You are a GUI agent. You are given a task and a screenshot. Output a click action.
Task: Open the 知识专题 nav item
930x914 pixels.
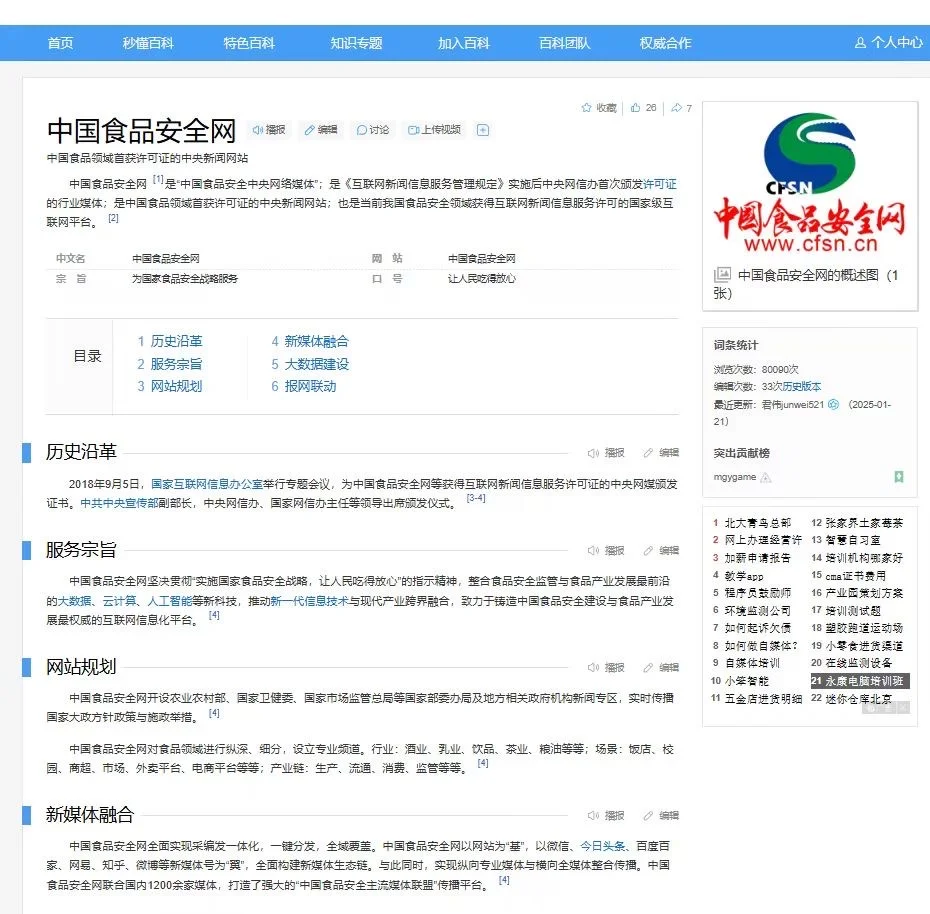pyautogui.click(x=356, y=43)
